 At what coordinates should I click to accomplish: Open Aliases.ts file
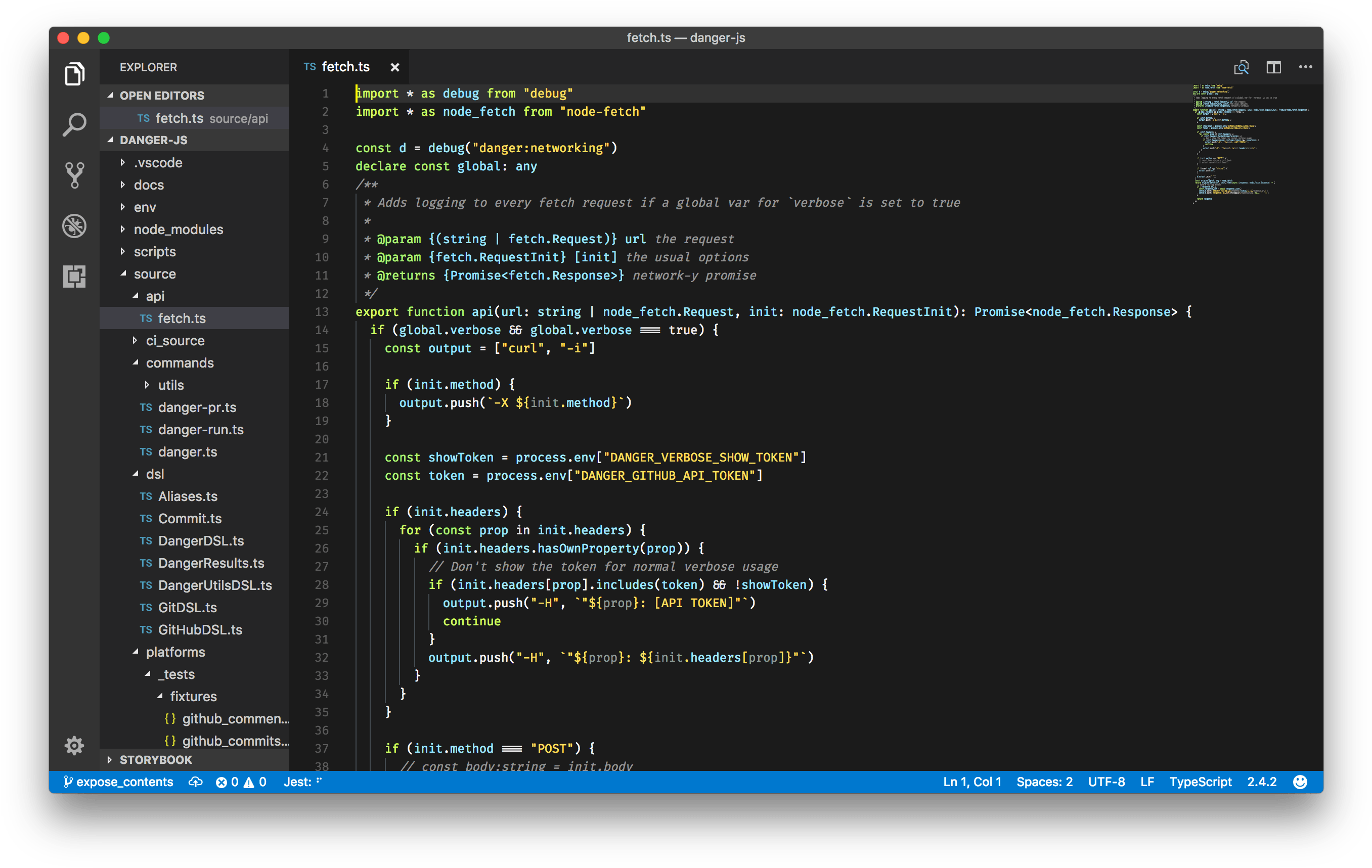[194, 495]
